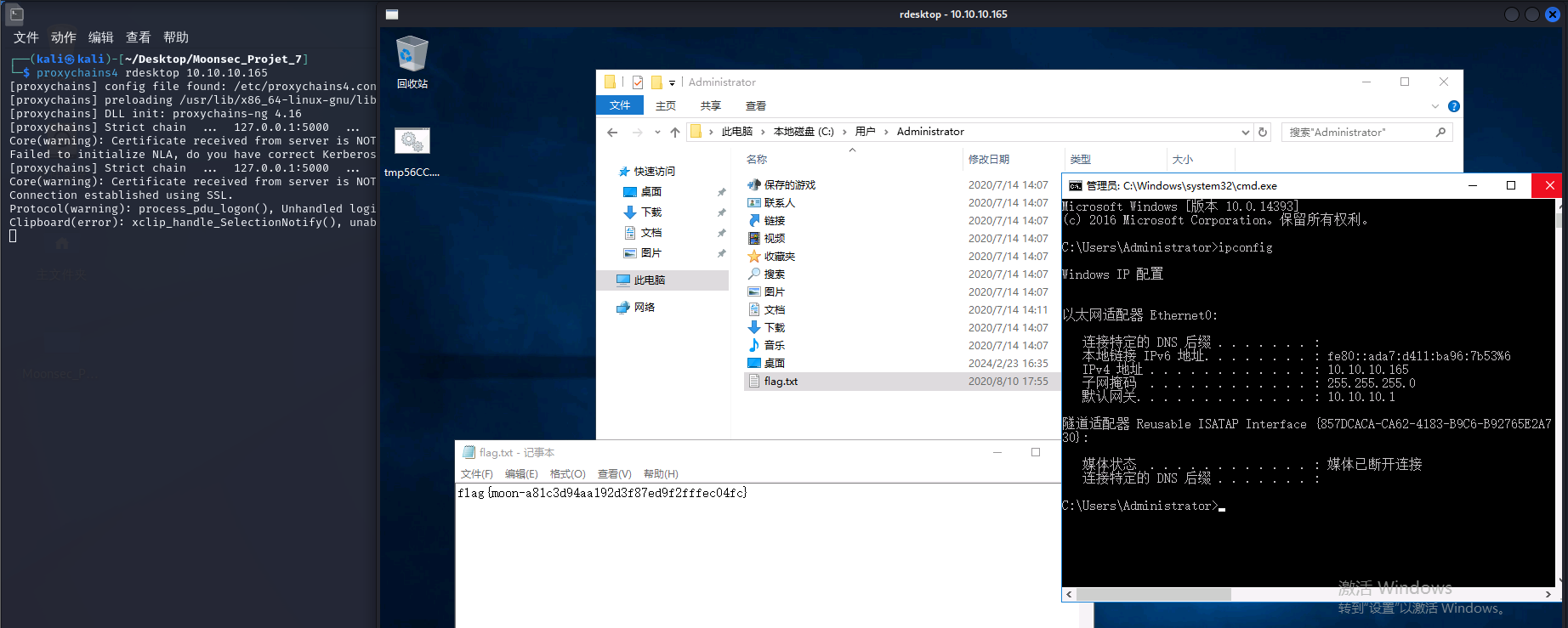Open Notepad 格式(O) menu
The width and height of the screenshot is (1568, 628).
tap(567, 474)
